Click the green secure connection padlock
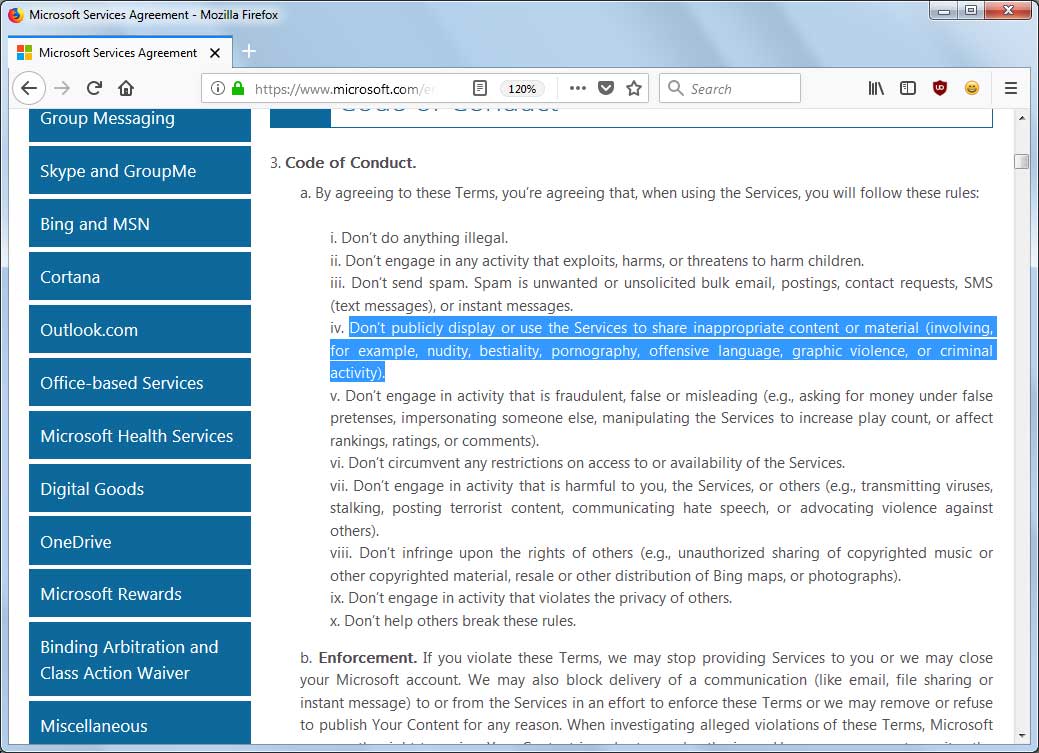1039x753 pixels. [238, 88]
